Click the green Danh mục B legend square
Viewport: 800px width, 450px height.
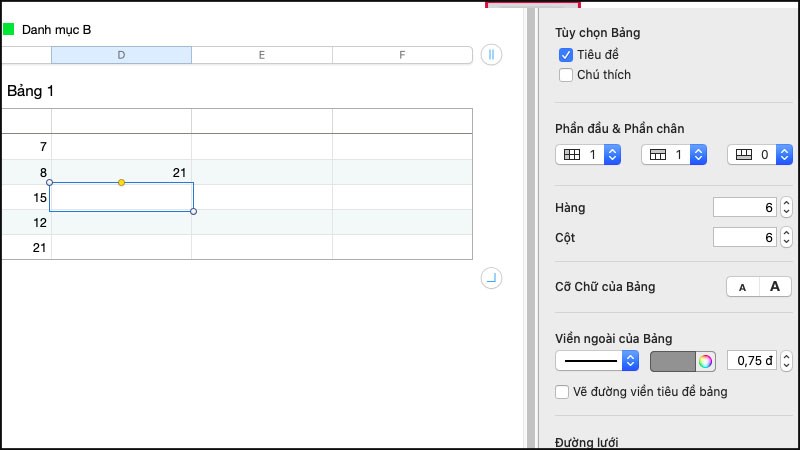coord(9,29)
